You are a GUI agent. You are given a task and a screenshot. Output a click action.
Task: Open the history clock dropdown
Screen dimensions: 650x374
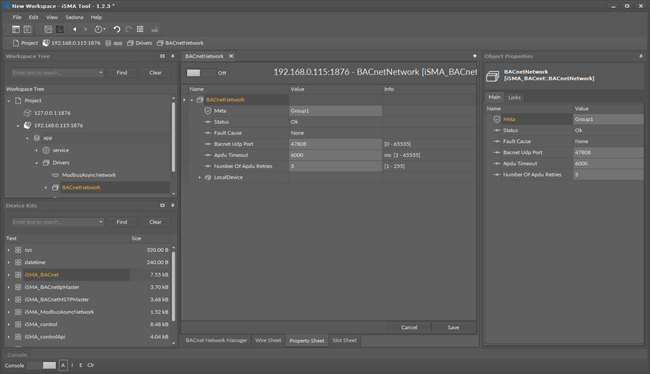point(99,29)
